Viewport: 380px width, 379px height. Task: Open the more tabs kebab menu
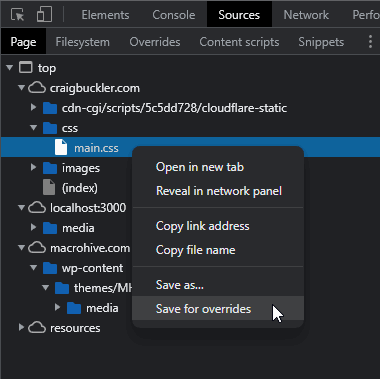pos(370,42)
